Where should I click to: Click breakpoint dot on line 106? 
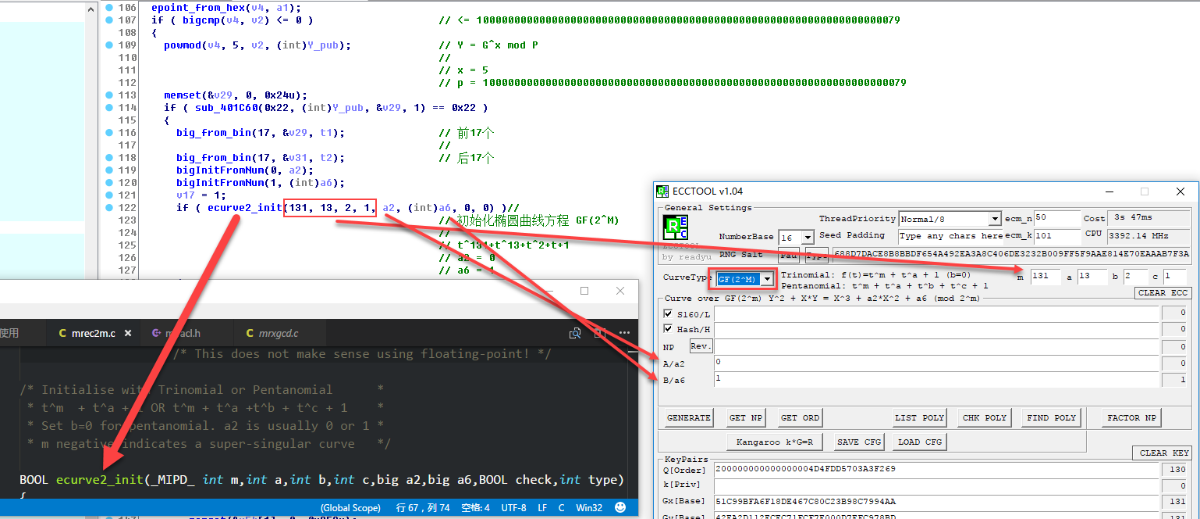pyautogui.click(x=109, y=7)
